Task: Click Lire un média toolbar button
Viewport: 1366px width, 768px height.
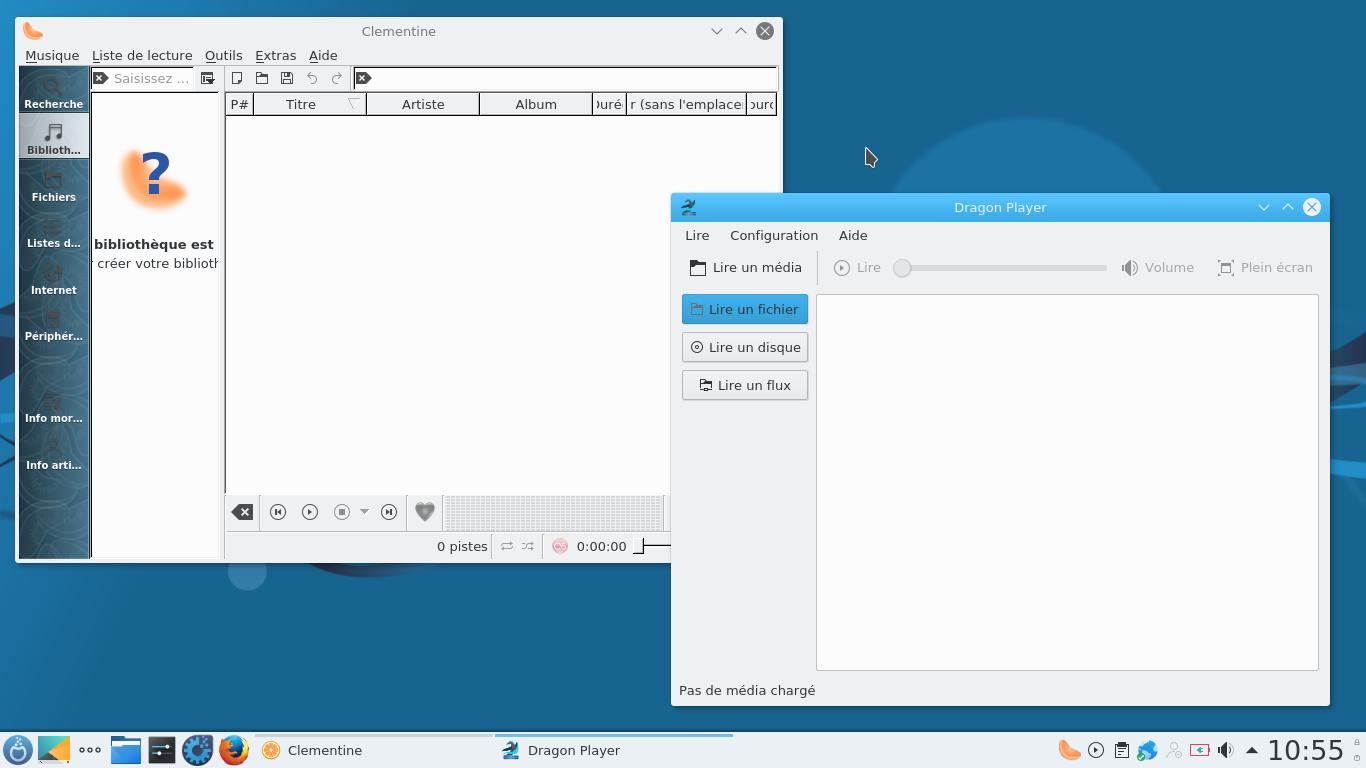Action: pos(746,267)
